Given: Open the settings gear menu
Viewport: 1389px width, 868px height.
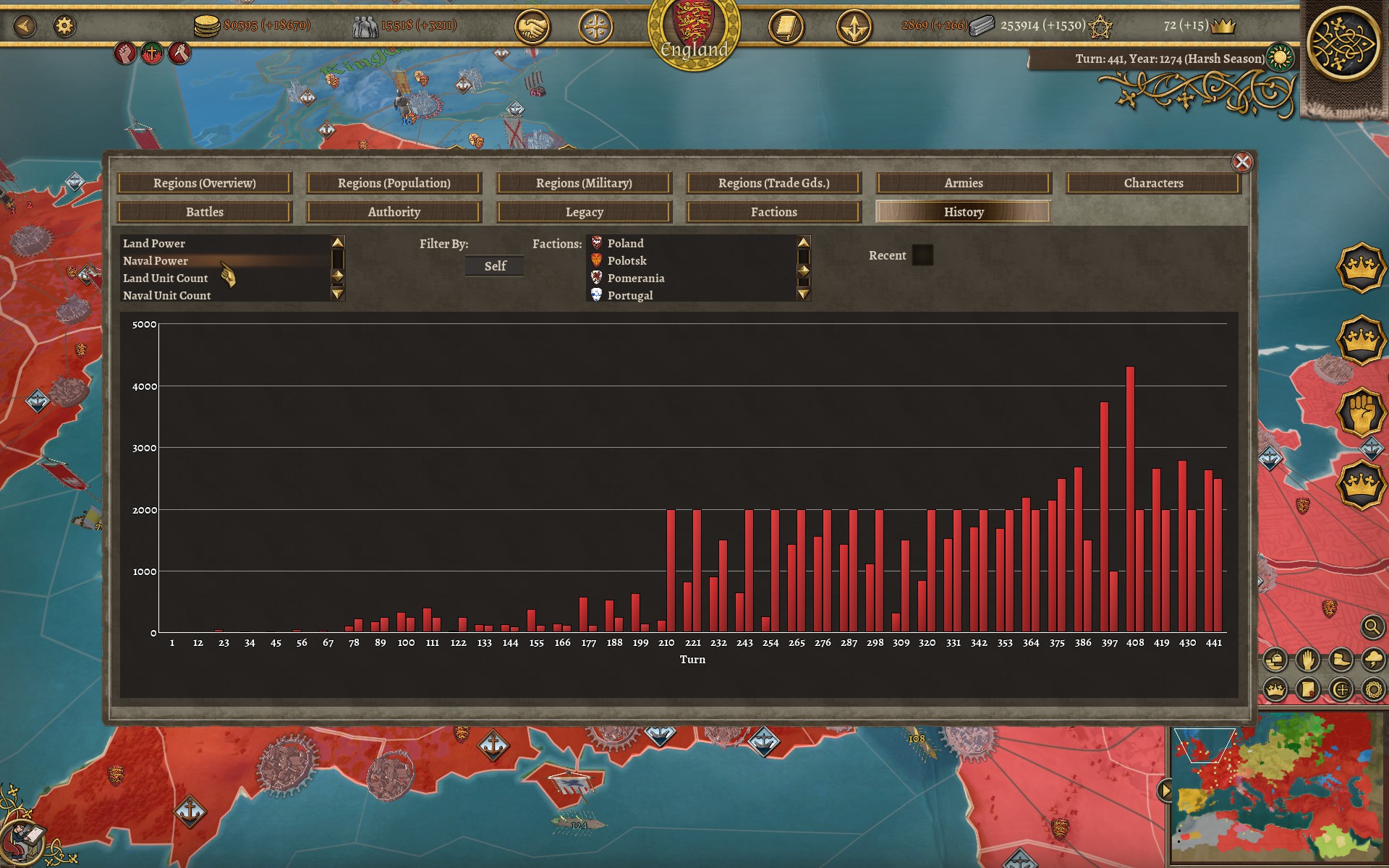Looking at the screenshot, I should pos(64,26).
